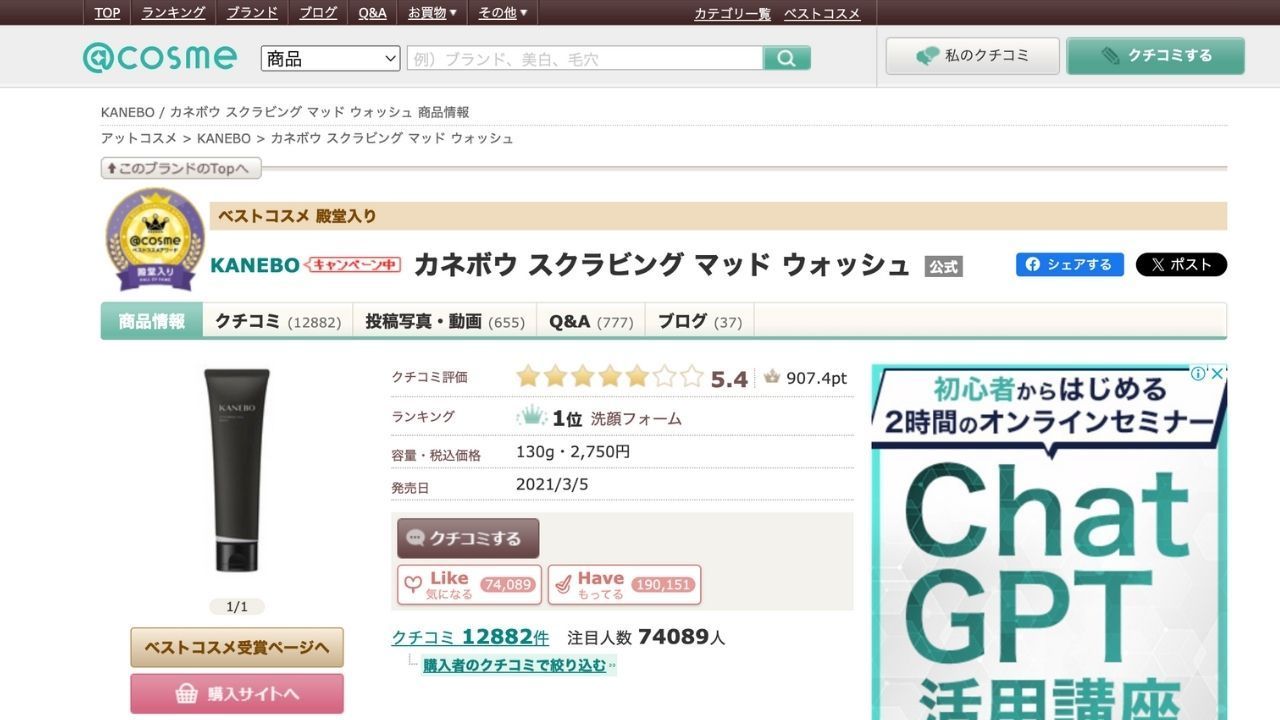Click the Have もってる button

coord(624,585)
